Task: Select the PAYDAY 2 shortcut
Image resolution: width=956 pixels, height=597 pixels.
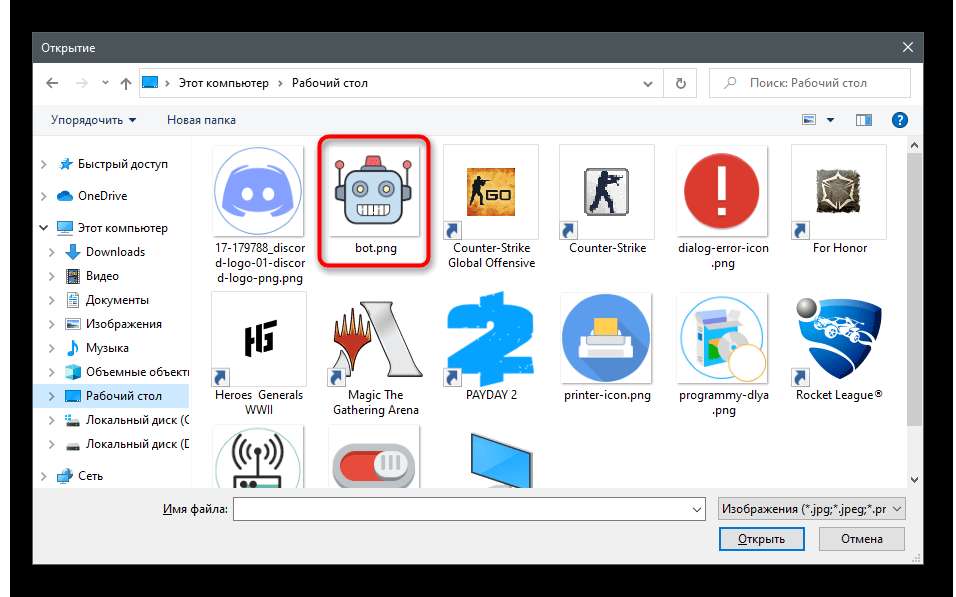Action: pyautogui.click(x=491, y=348)
